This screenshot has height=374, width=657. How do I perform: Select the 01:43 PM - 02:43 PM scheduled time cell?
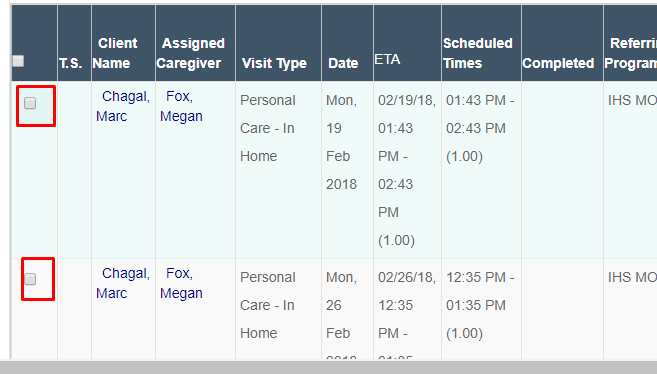[480, 128]
